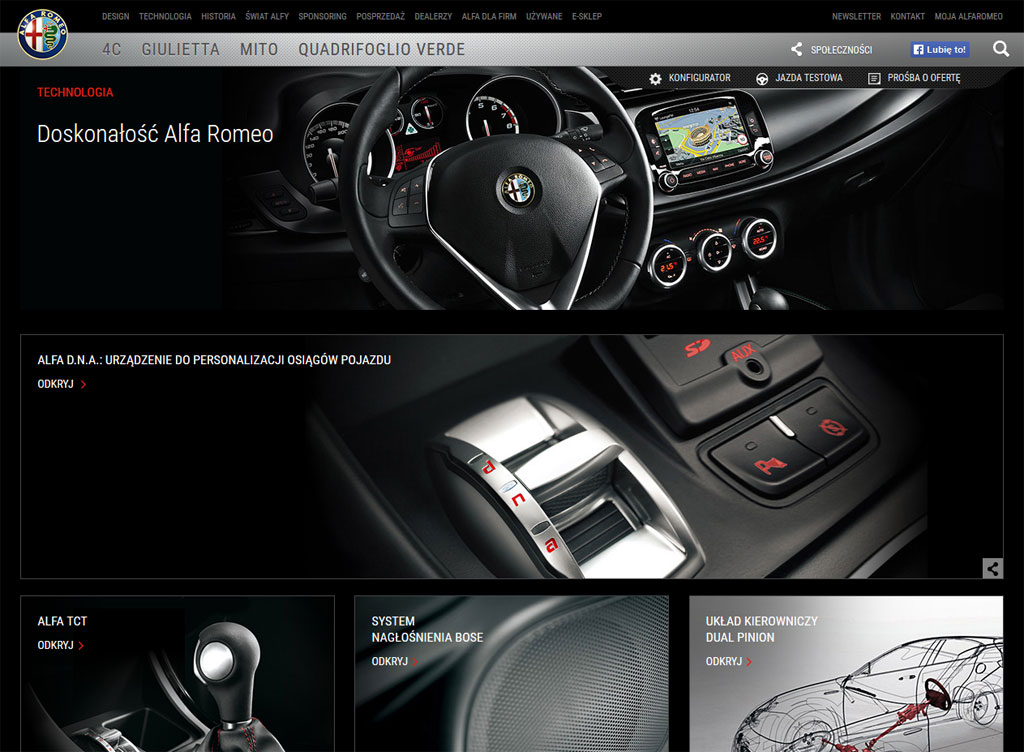Click the Jazda Testowa steering wheel icon

tap(761, 78)
